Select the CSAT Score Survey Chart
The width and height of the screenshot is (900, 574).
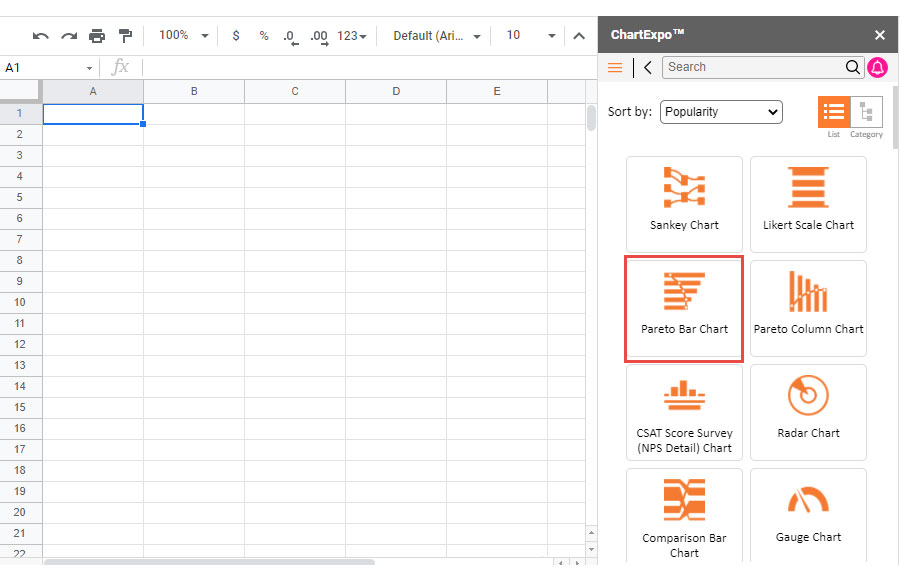tap(684, 412)
